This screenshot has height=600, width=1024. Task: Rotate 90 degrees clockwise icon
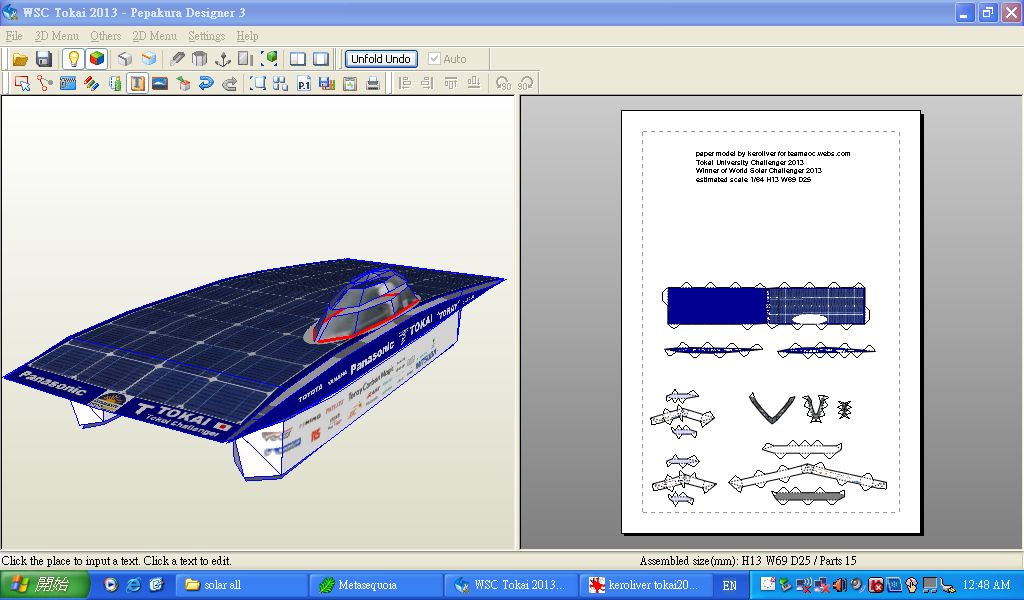(x=526, y=84)
